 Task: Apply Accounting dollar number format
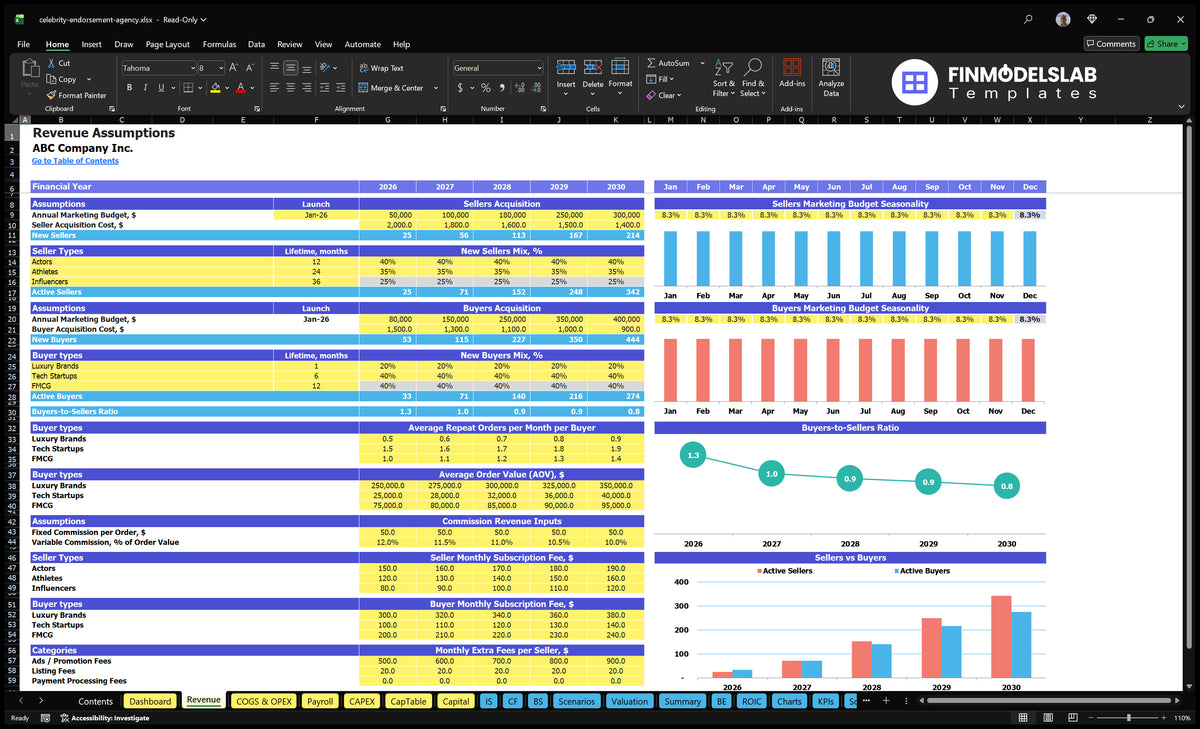[x=460, y=88]
